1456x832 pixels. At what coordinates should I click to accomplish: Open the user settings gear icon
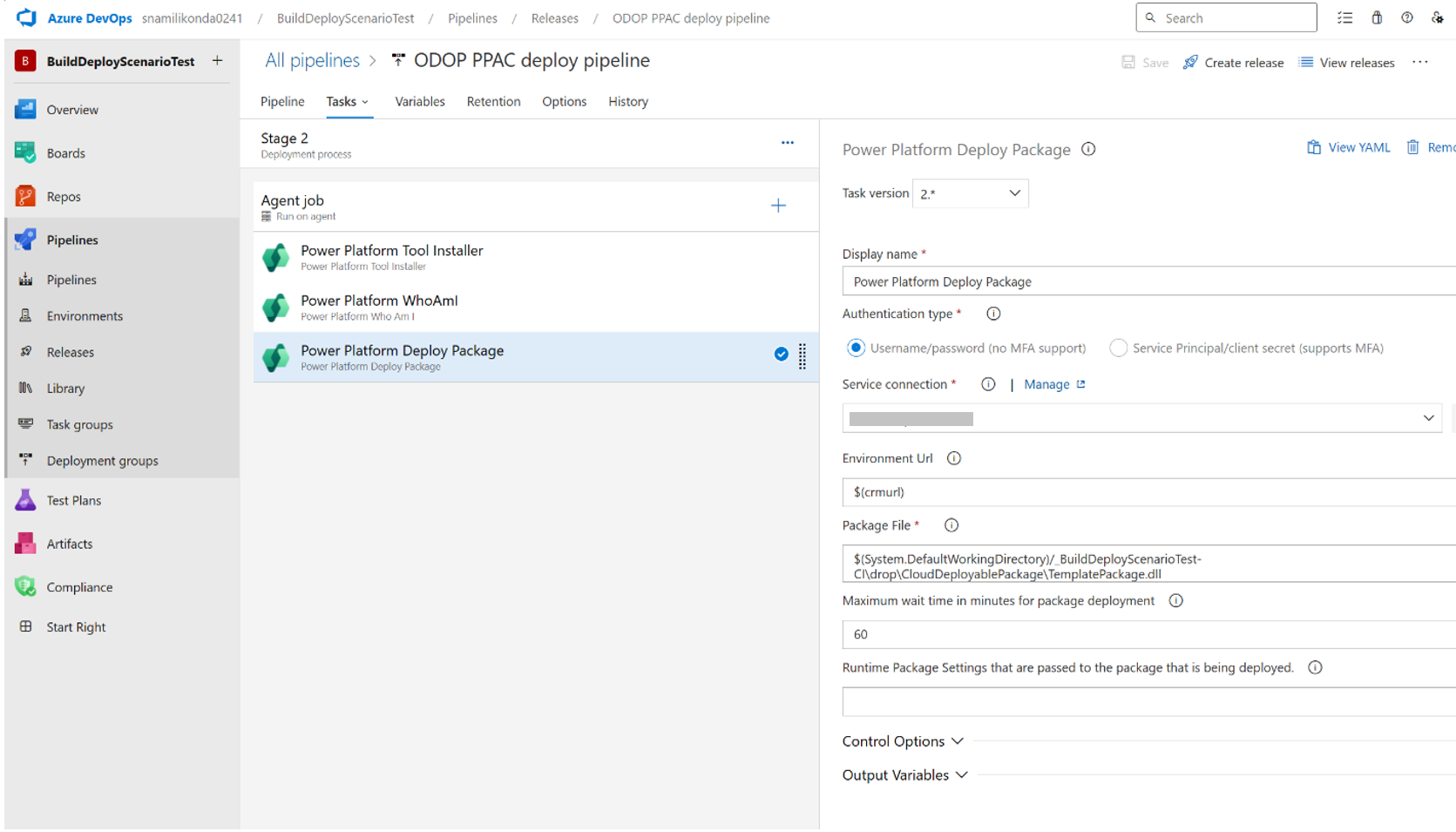click(x=1438, y=17)
